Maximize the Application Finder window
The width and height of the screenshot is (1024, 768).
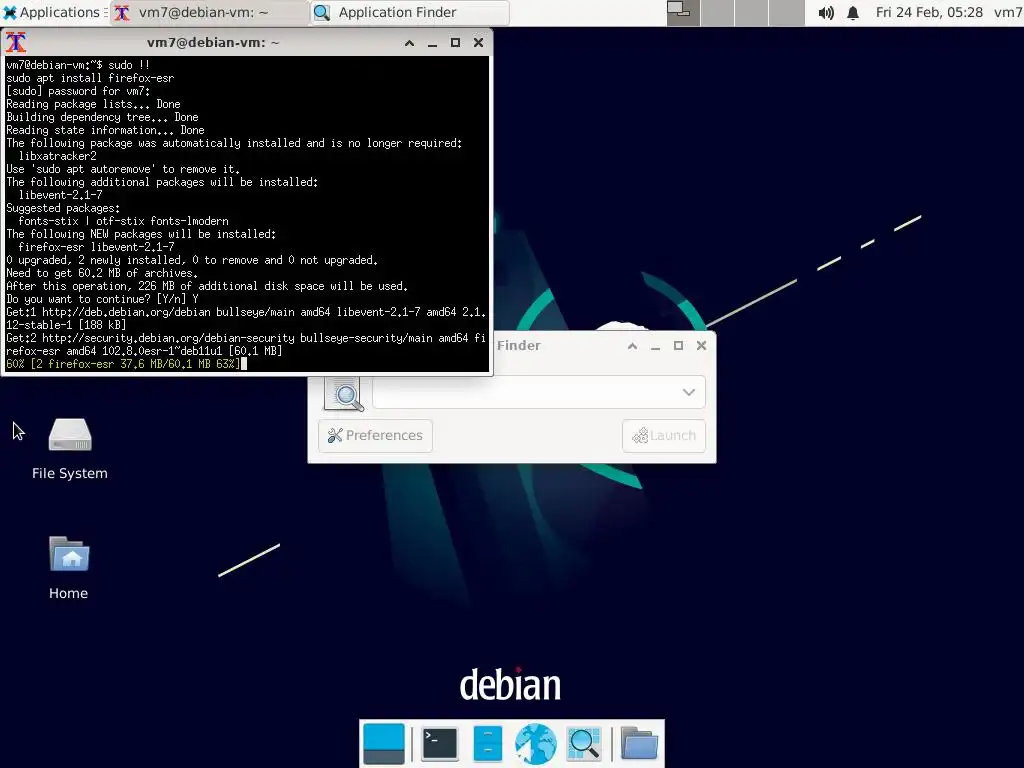679,346
